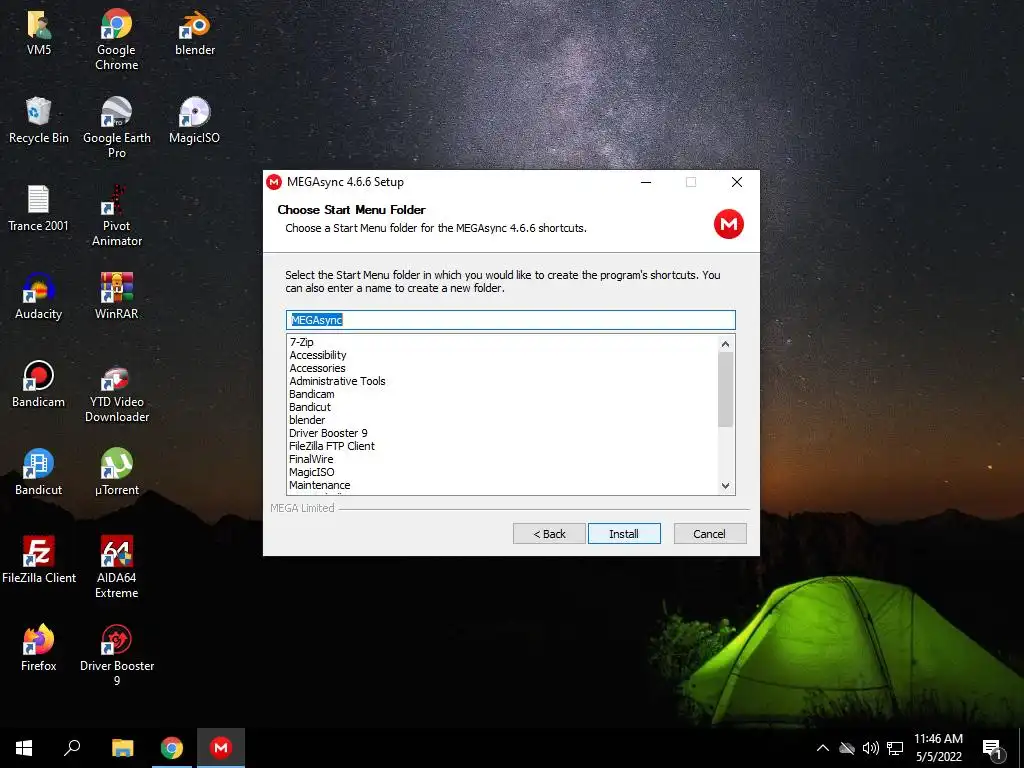Select Bandicut in the folder list
The image size is (1024, 768).
click(310, 408)
